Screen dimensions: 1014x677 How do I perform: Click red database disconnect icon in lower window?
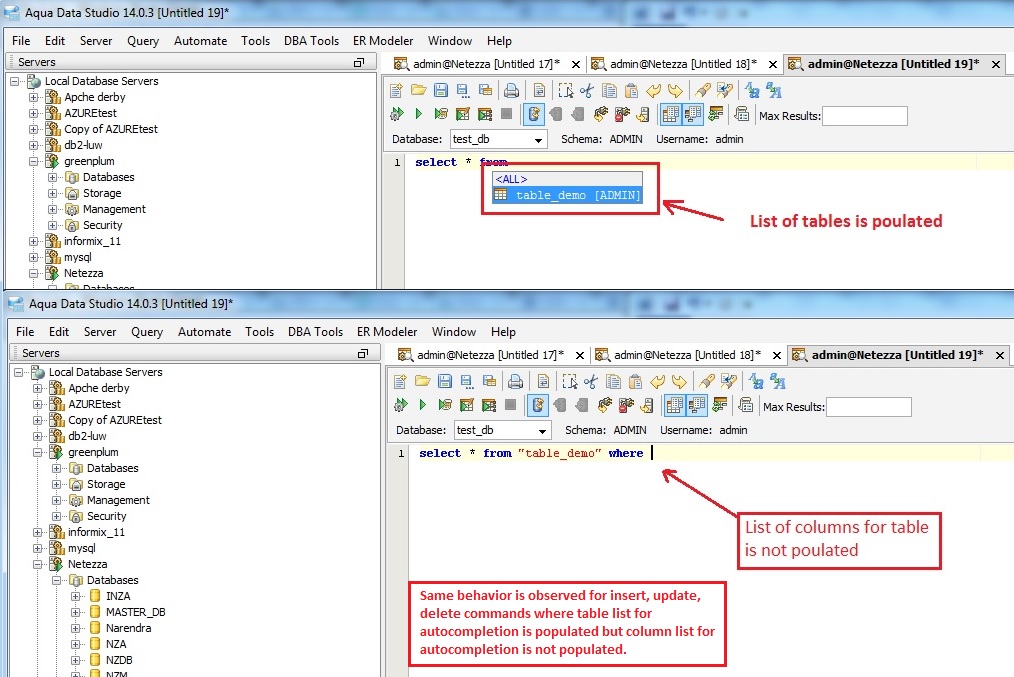click(625, 405)
